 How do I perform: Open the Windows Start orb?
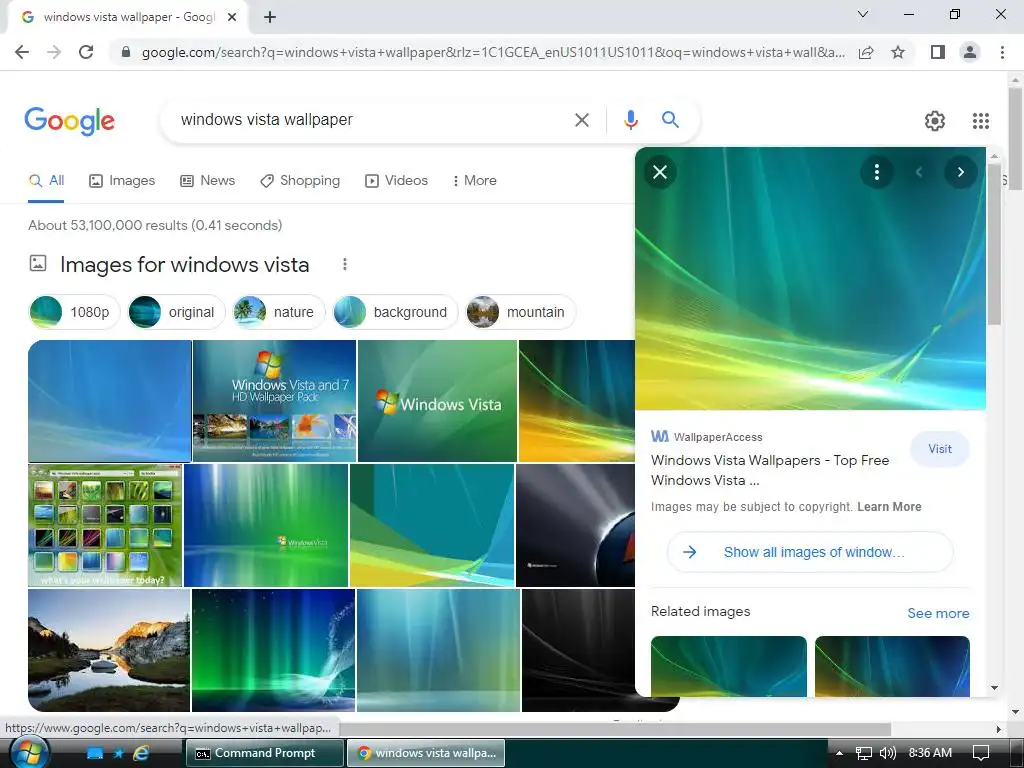point(29,752)
